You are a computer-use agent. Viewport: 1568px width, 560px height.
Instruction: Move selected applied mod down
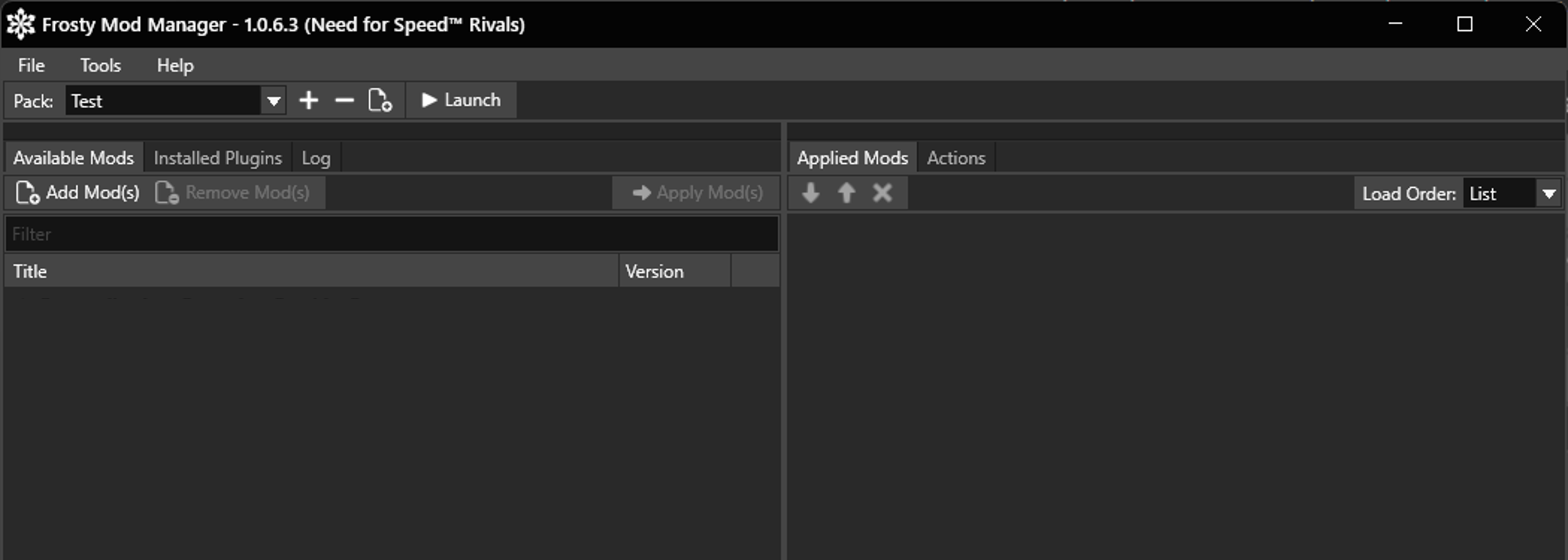click(810, 193)
